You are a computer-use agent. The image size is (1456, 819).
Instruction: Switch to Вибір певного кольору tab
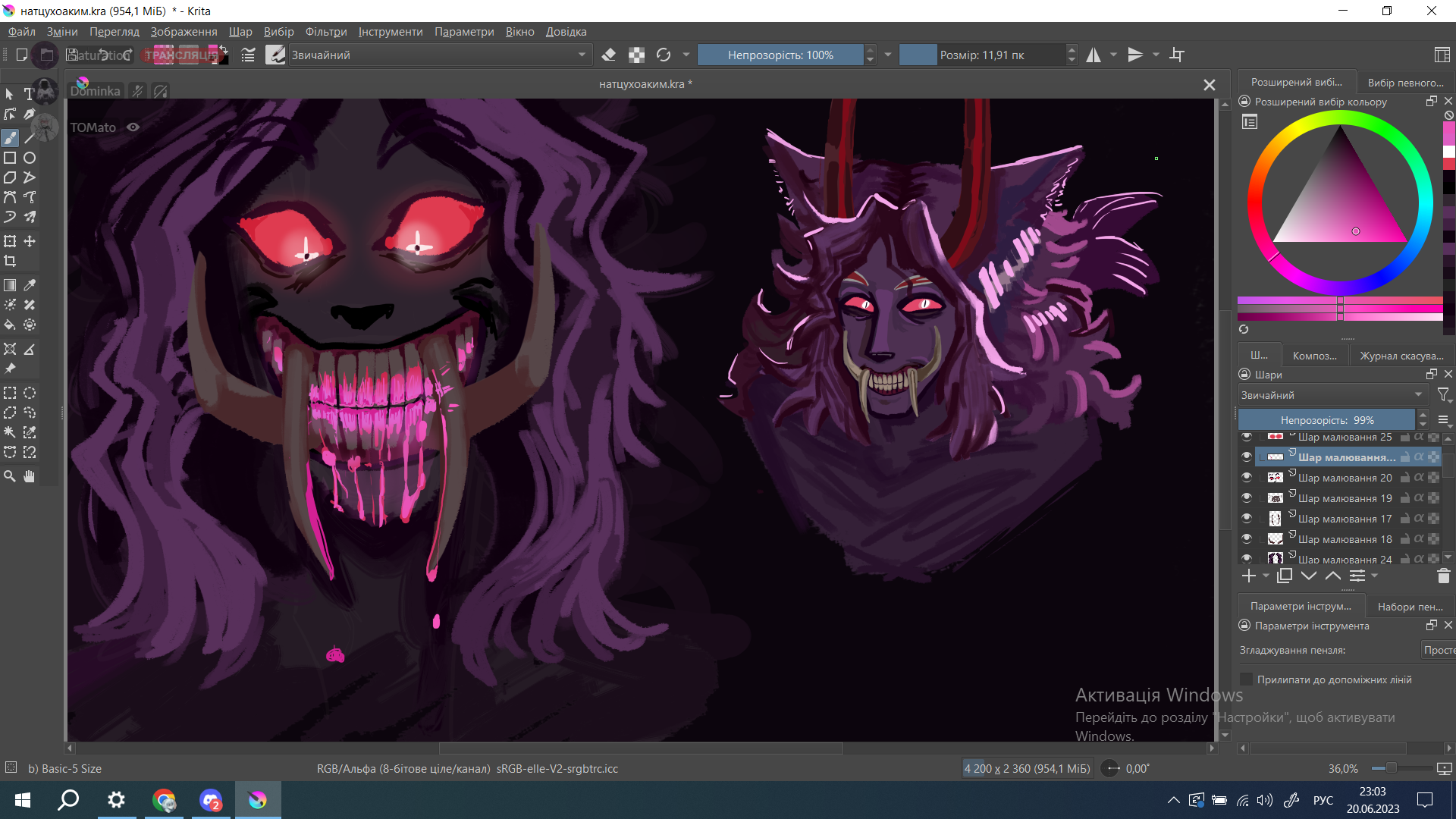click(x=1405, y=83)
